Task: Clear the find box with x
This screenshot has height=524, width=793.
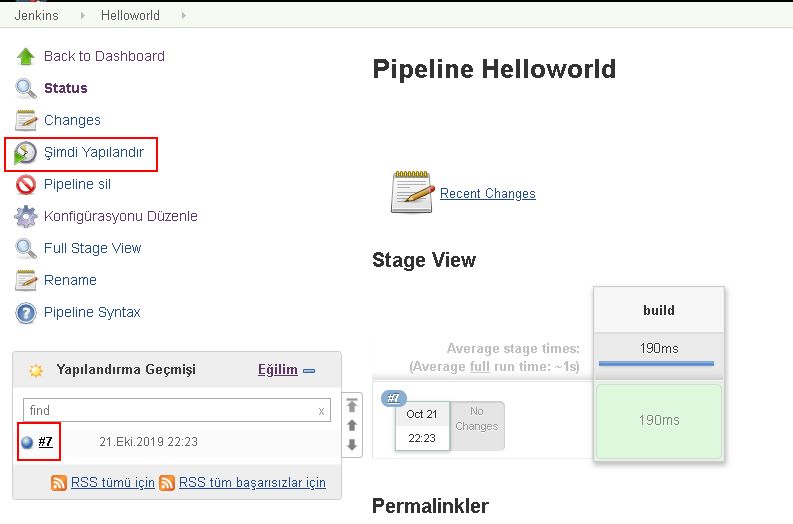Action: coord(321,411)
